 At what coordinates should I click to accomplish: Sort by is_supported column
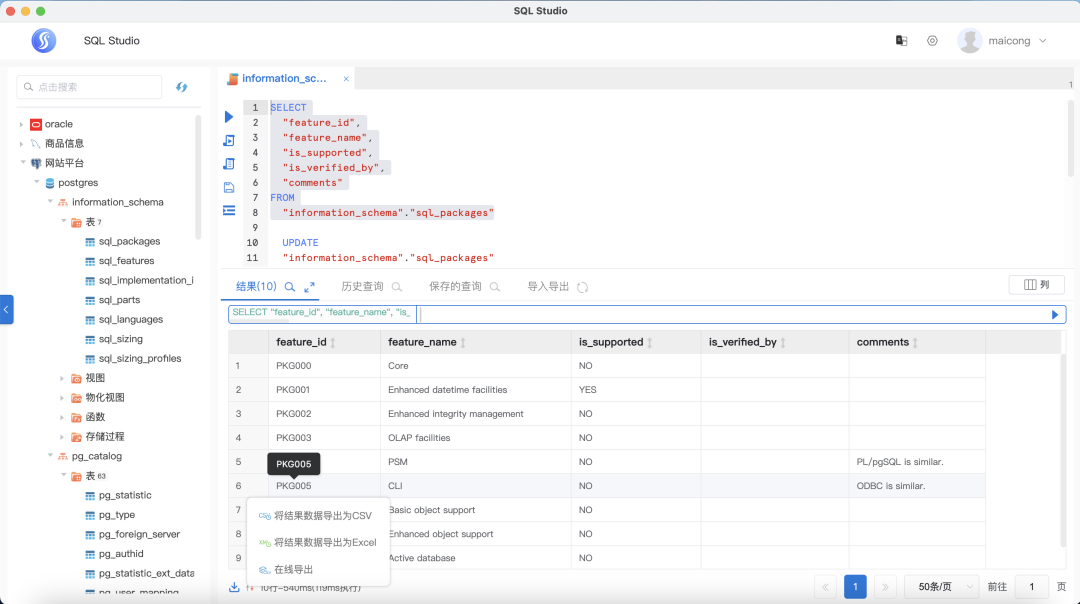point(650,342)
